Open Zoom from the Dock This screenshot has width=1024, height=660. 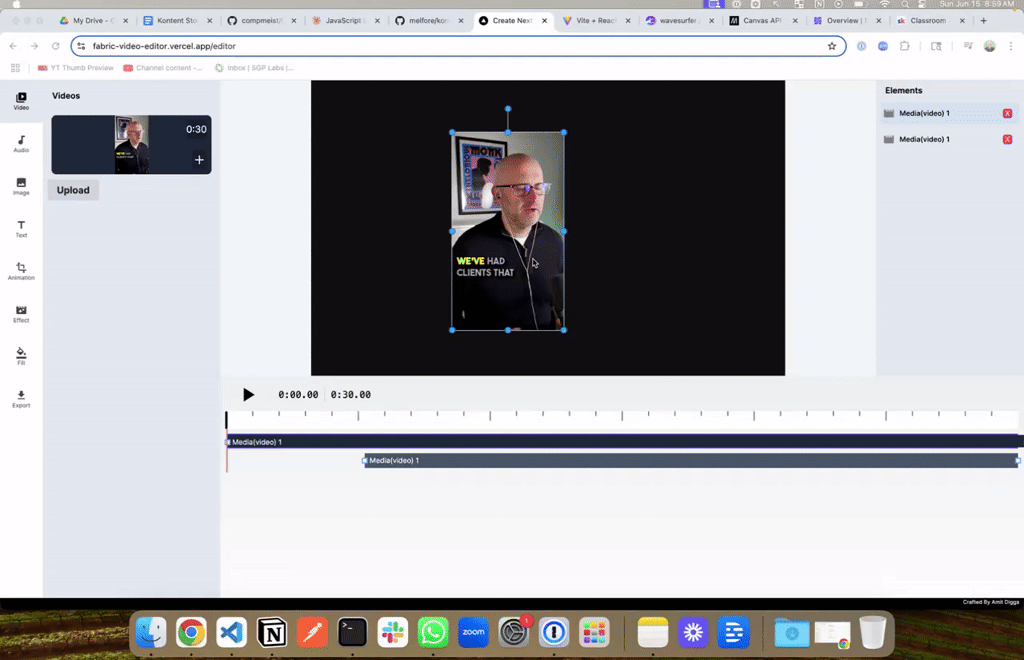pos(473,633)
